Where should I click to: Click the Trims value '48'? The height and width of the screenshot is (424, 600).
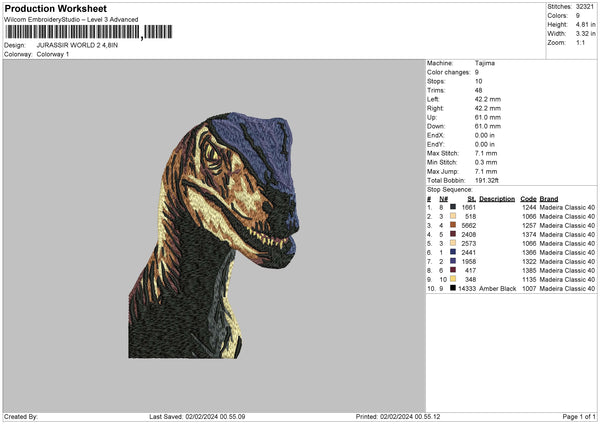[x=478, y=90]
